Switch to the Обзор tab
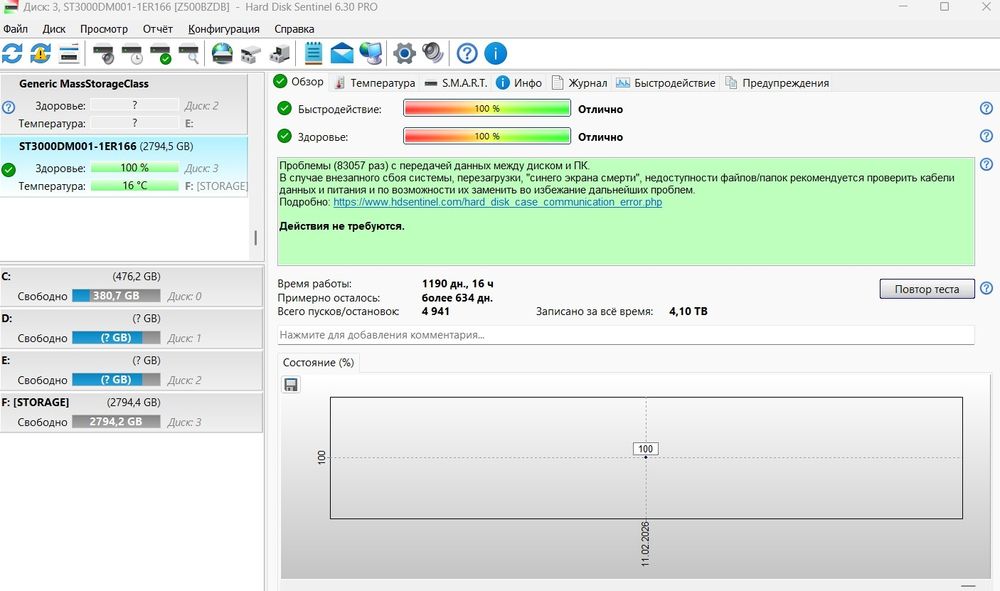 tap(298, 82)
